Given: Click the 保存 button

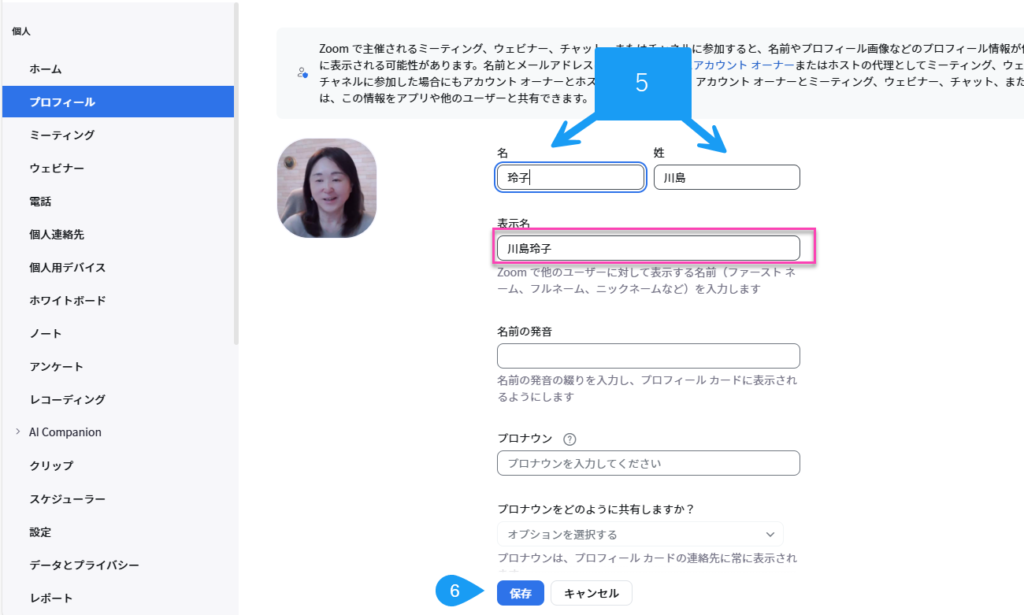Looking at the screenshot, I should [520, 593].
